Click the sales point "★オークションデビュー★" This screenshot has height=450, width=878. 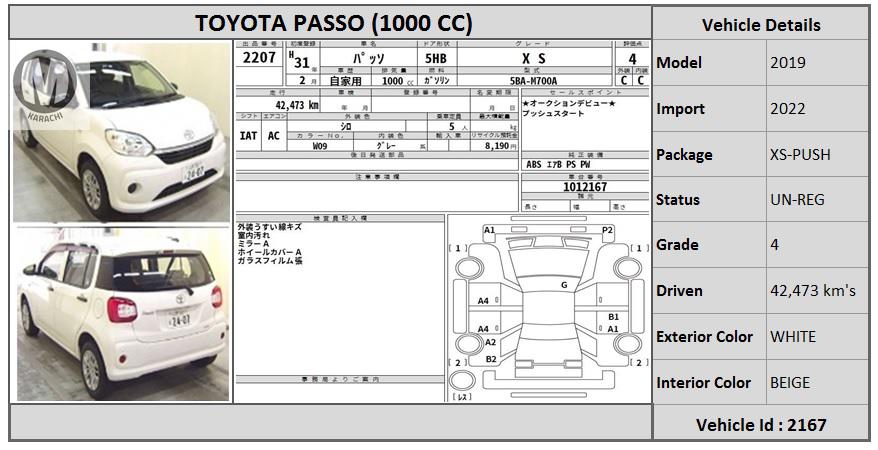(569, 104)
